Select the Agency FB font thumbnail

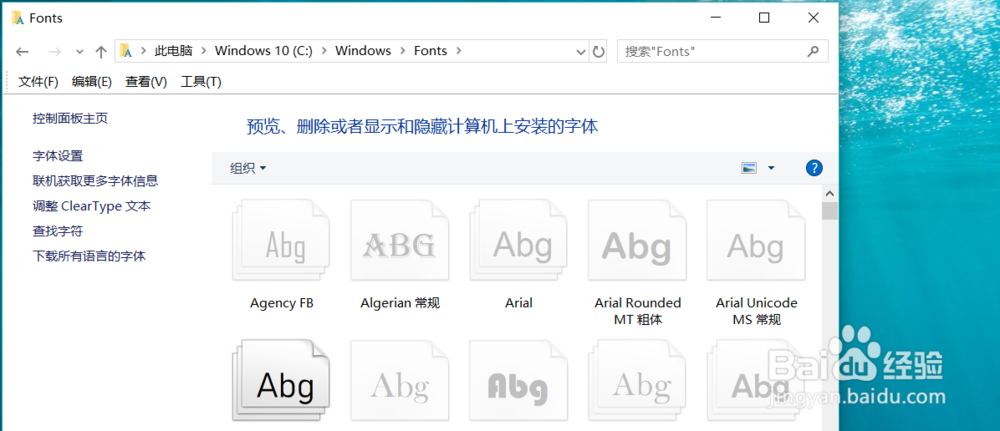pos(281,240)
